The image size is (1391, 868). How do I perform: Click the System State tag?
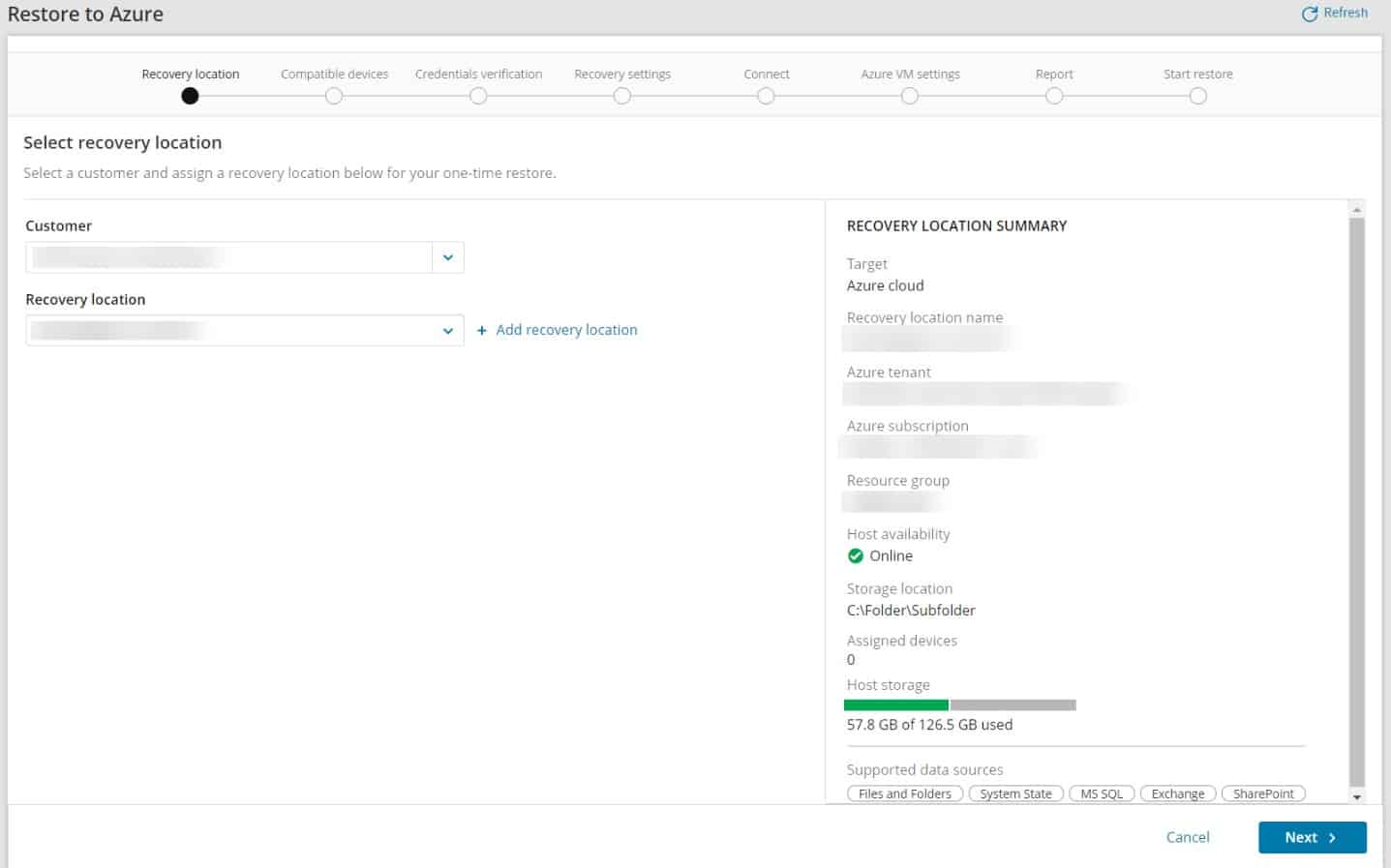(1015, 793)
